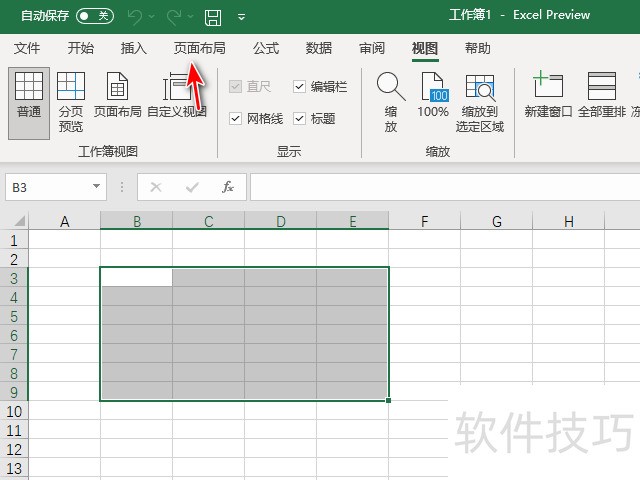Click the active cell B3
640x480 pixels.
tap(137, 277)
